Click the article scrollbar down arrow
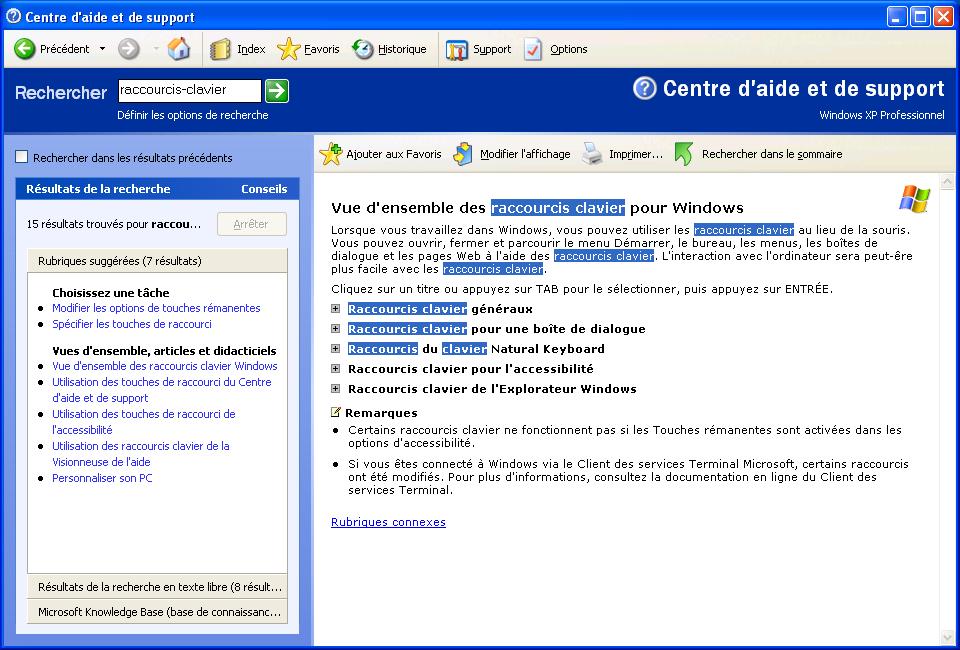Image resolution: width=960 pixels, height=650 pixels. click(x=947, y=638)
